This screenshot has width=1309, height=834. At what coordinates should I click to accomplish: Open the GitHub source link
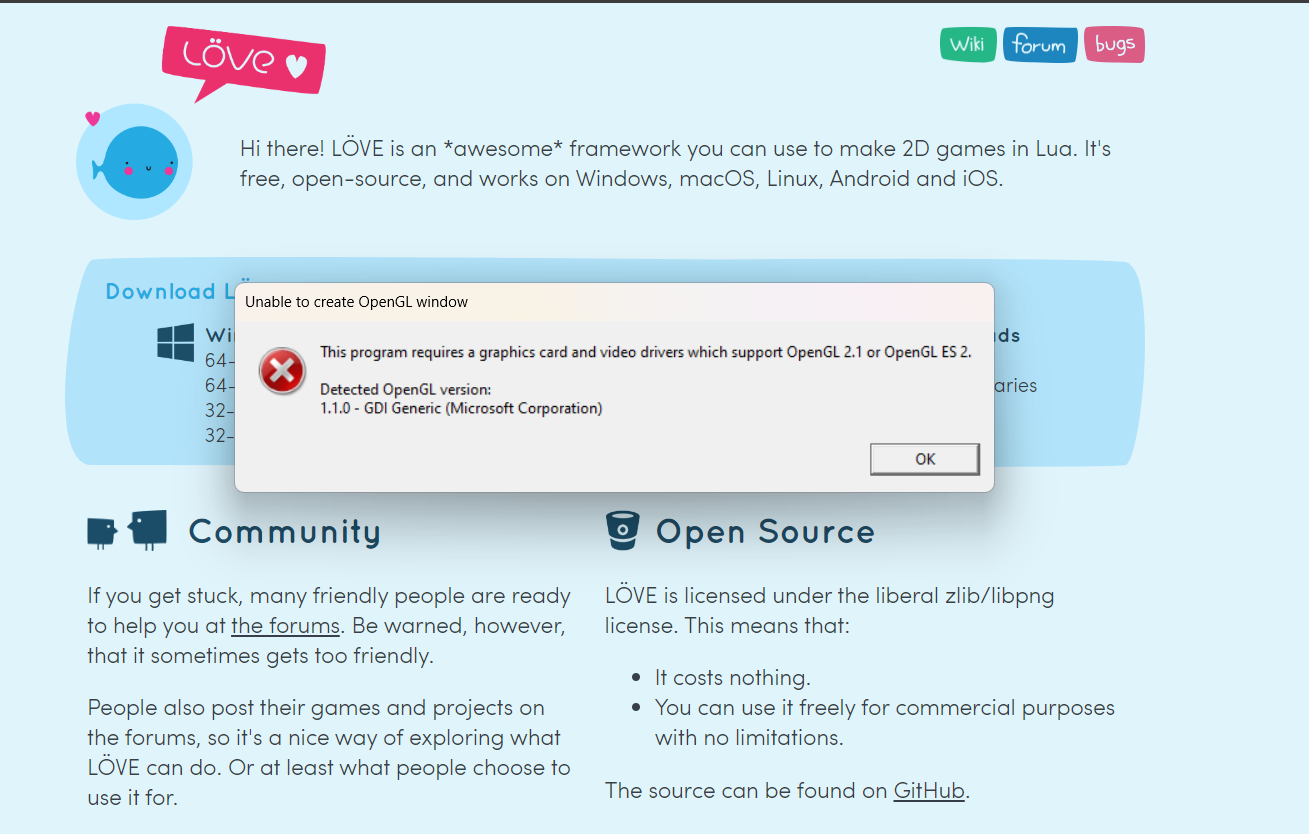point(929,790)
